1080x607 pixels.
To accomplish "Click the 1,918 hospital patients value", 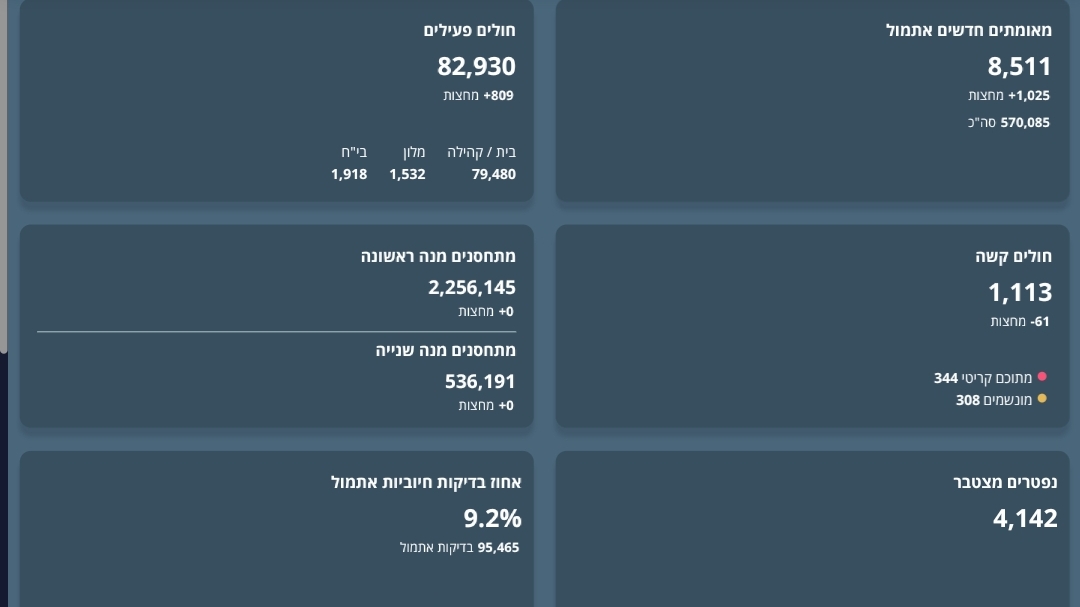I will [349, 175].
